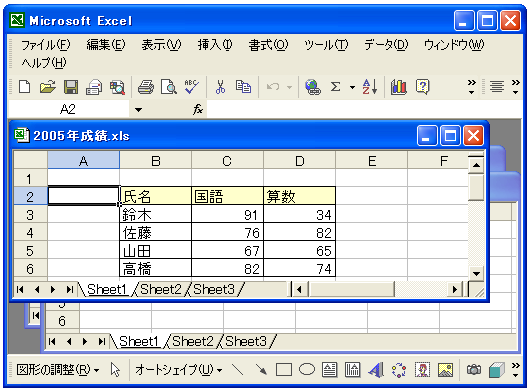Switch to Sheet3 in 2005年成績.xls
The image size is (531, 391).
pos(214,289)
